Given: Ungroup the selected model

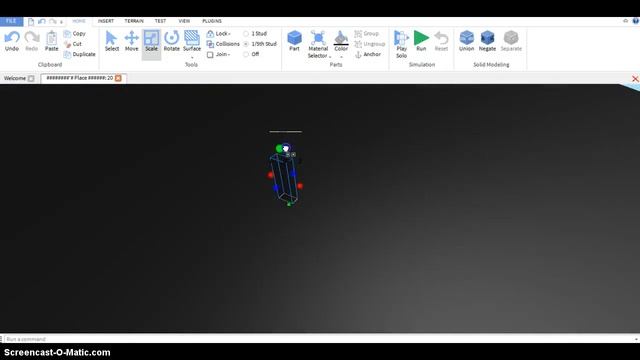Looking at the screenshot, I should [x=369, y=44].
